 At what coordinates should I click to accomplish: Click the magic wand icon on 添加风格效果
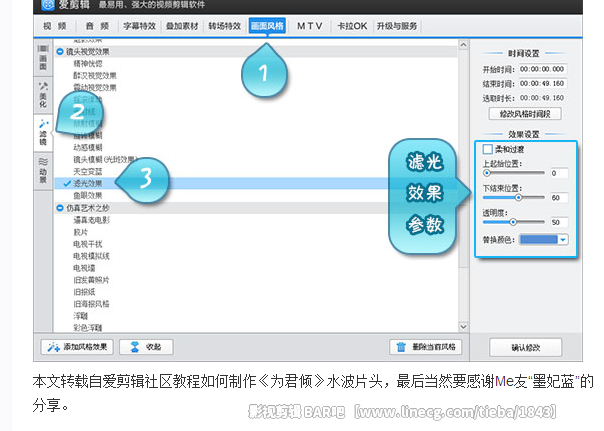53,347
